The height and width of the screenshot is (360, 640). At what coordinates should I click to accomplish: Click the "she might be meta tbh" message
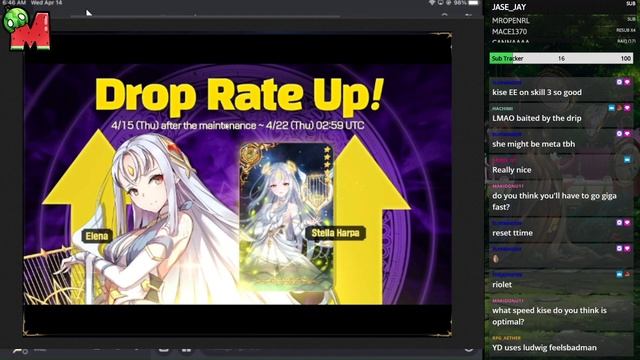533,144
